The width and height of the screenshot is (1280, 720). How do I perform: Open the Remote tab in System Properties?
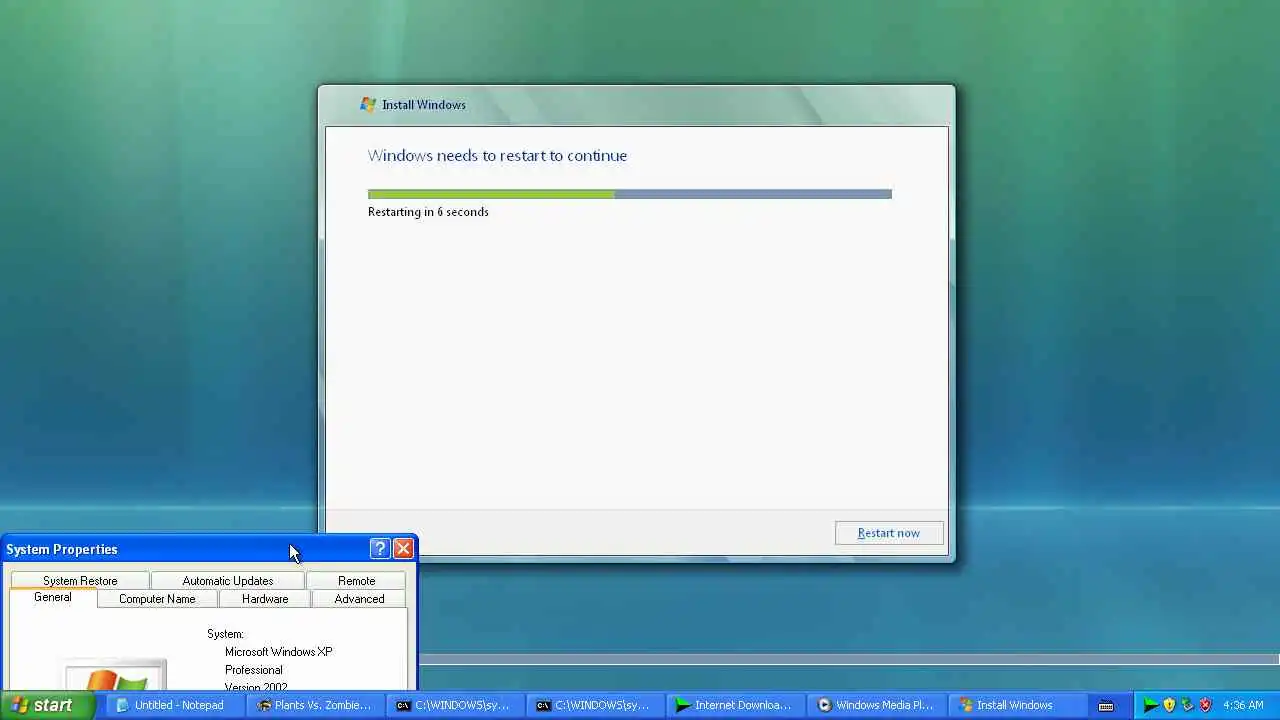[x=357, y=581]
